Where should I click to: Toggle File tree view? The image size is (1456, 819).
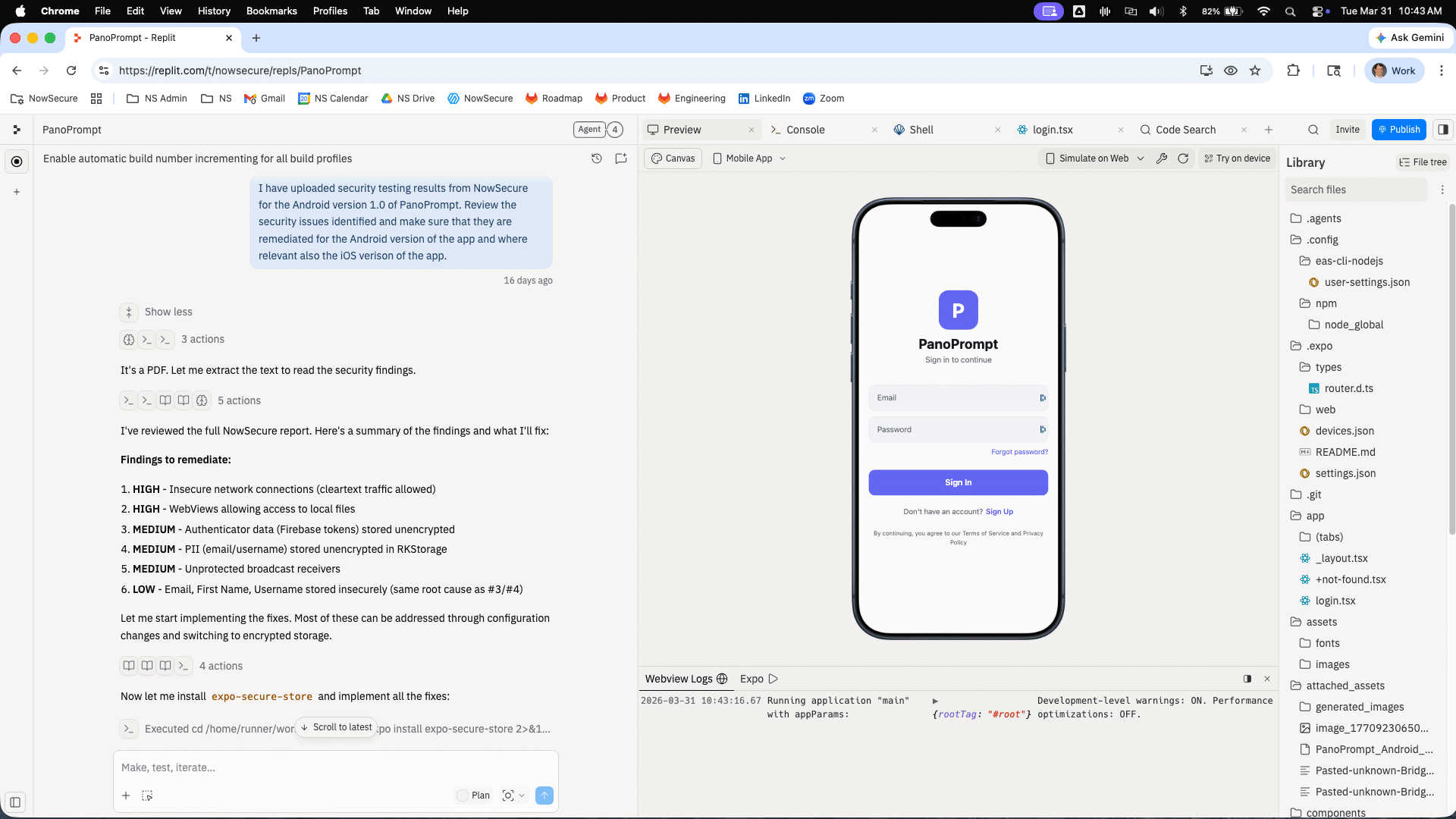1423,162
